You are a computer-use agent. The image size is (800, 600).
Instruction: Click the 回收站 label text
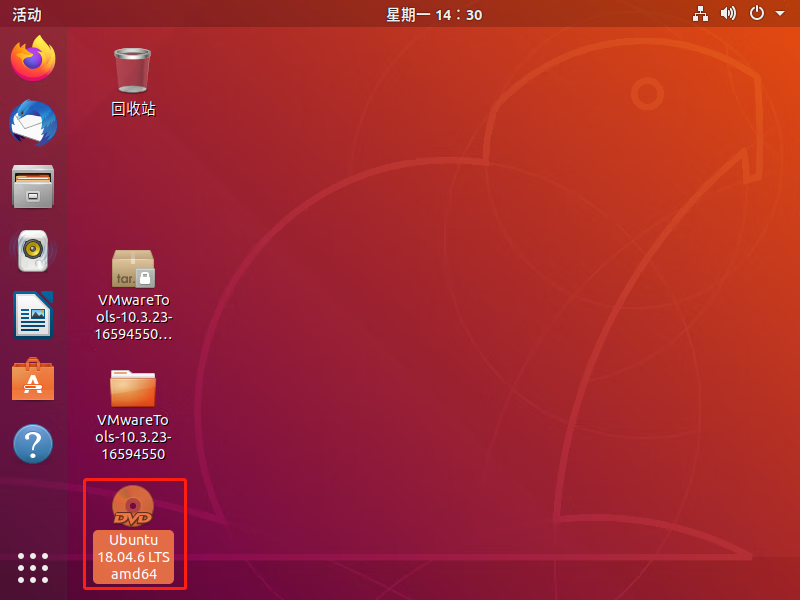click(133, 109)
